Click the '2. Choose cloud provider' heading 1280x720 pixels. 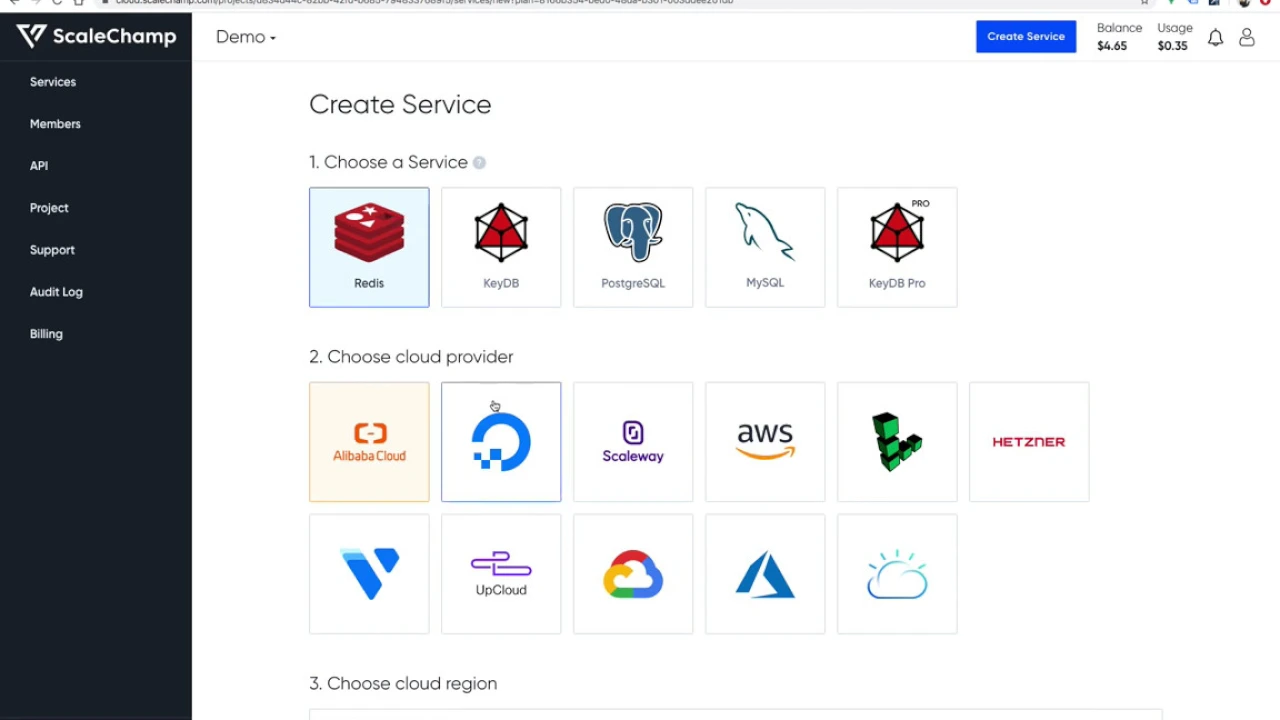point(411,357)
